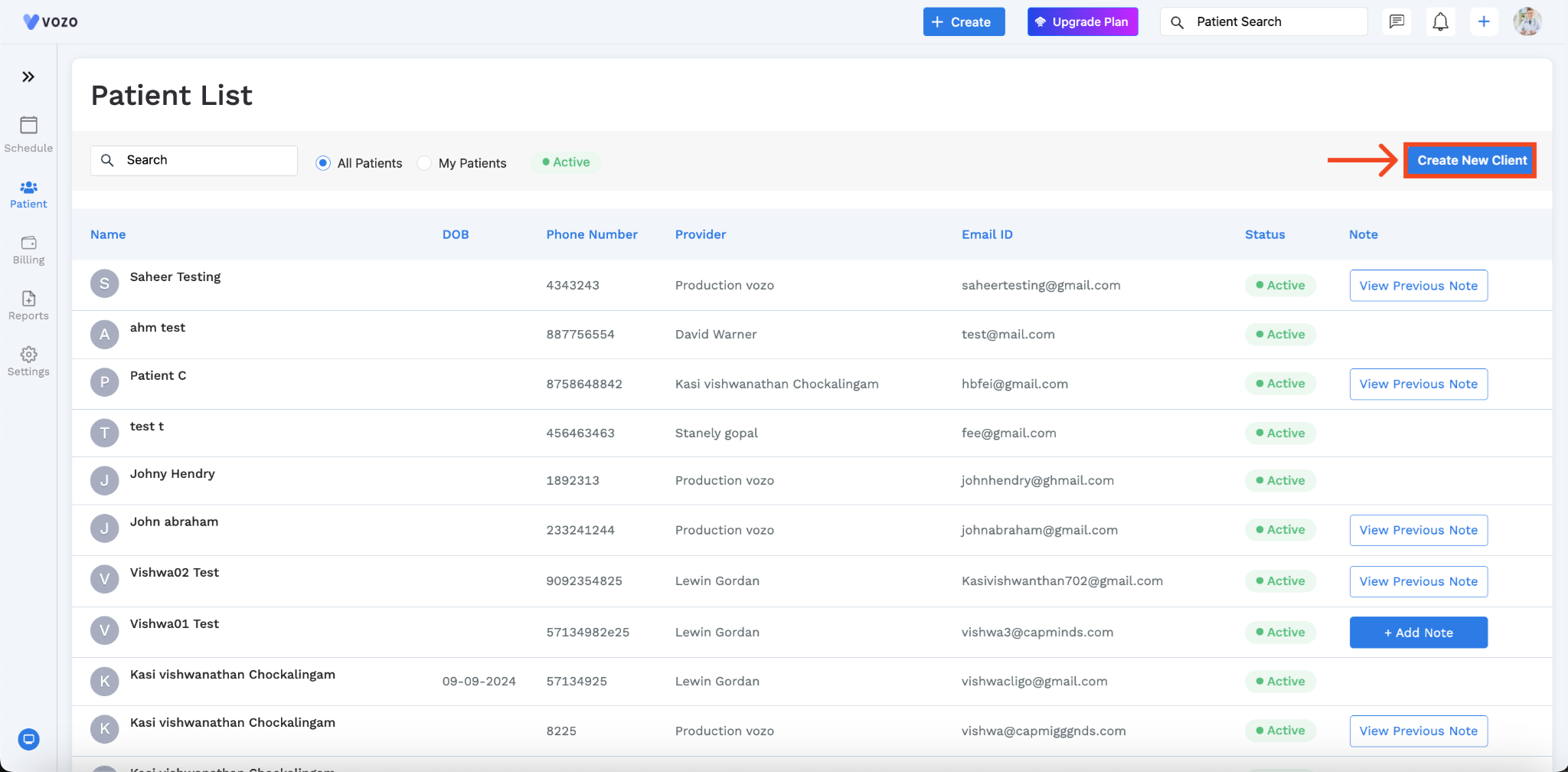Open John abraham patient name
Viewport: 1568px width, 772px height.
pyautogui.click(x=174, y=522)
